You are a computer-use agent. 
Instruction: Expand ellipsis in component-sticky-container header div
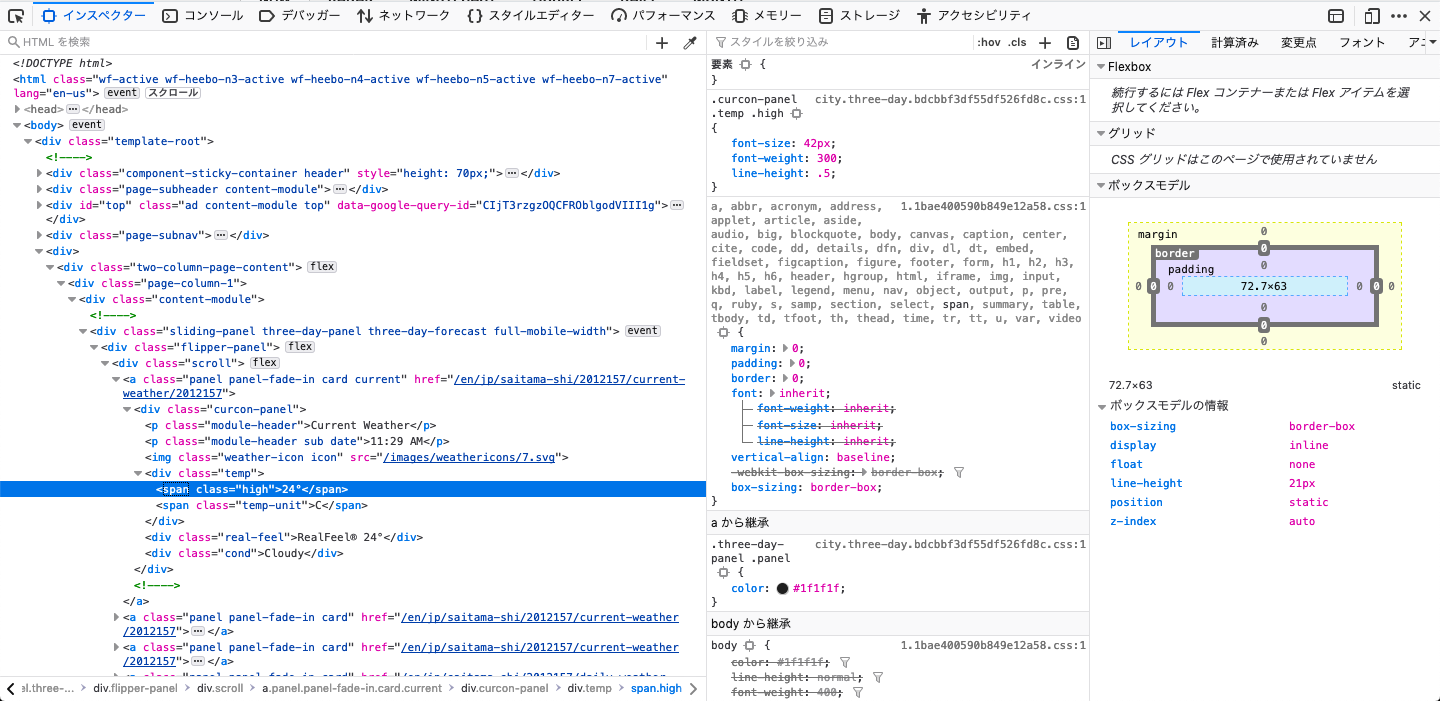(x=512, y=173)
